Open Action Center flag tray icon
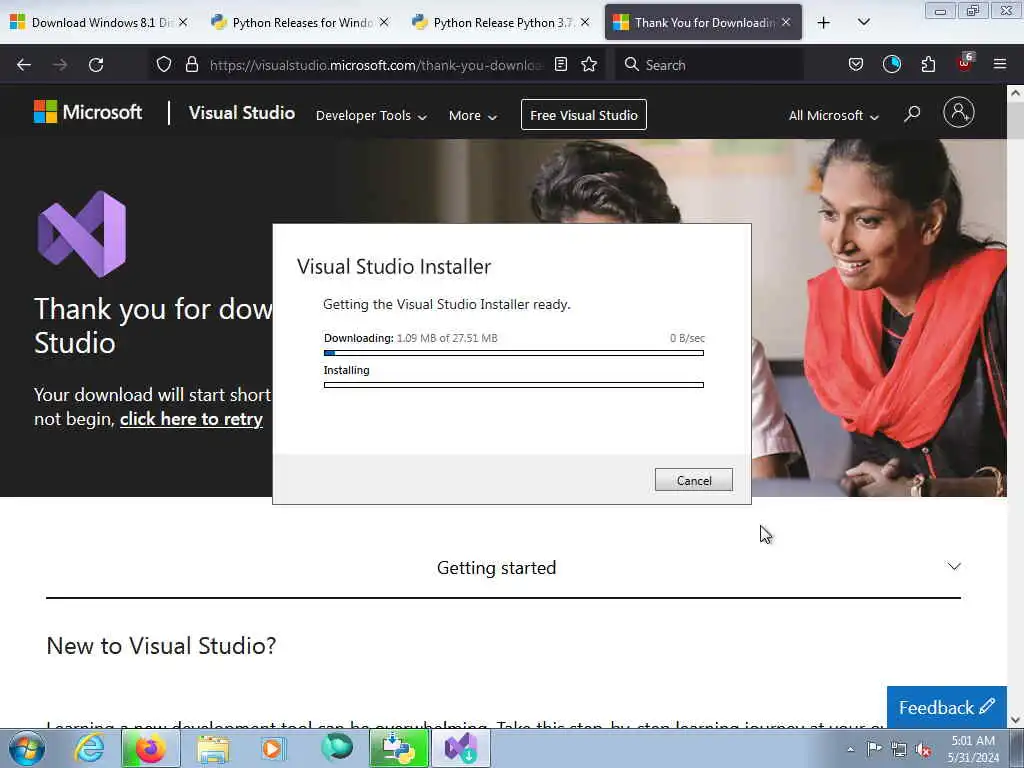 click(874, 748)
